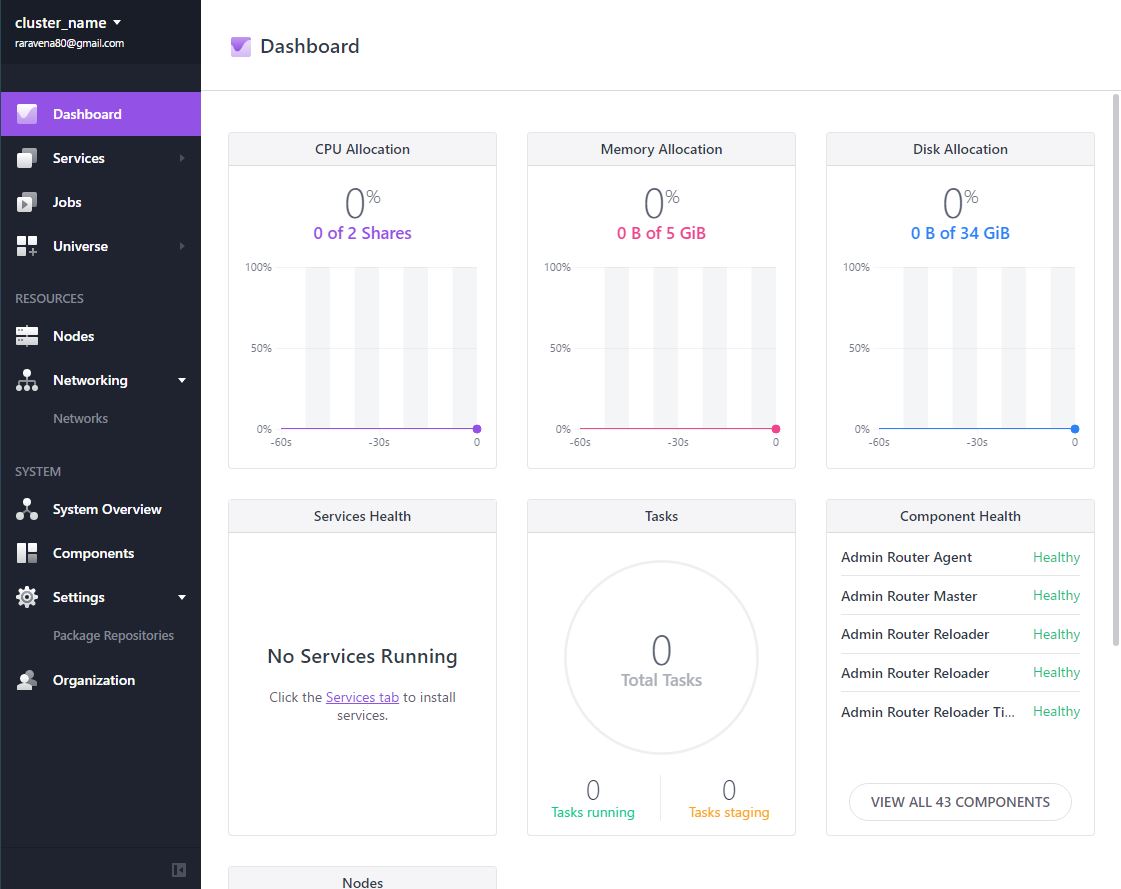The image size is (1121, 889).
Task: Click the Components layout icon
Action: coord(26,553)
